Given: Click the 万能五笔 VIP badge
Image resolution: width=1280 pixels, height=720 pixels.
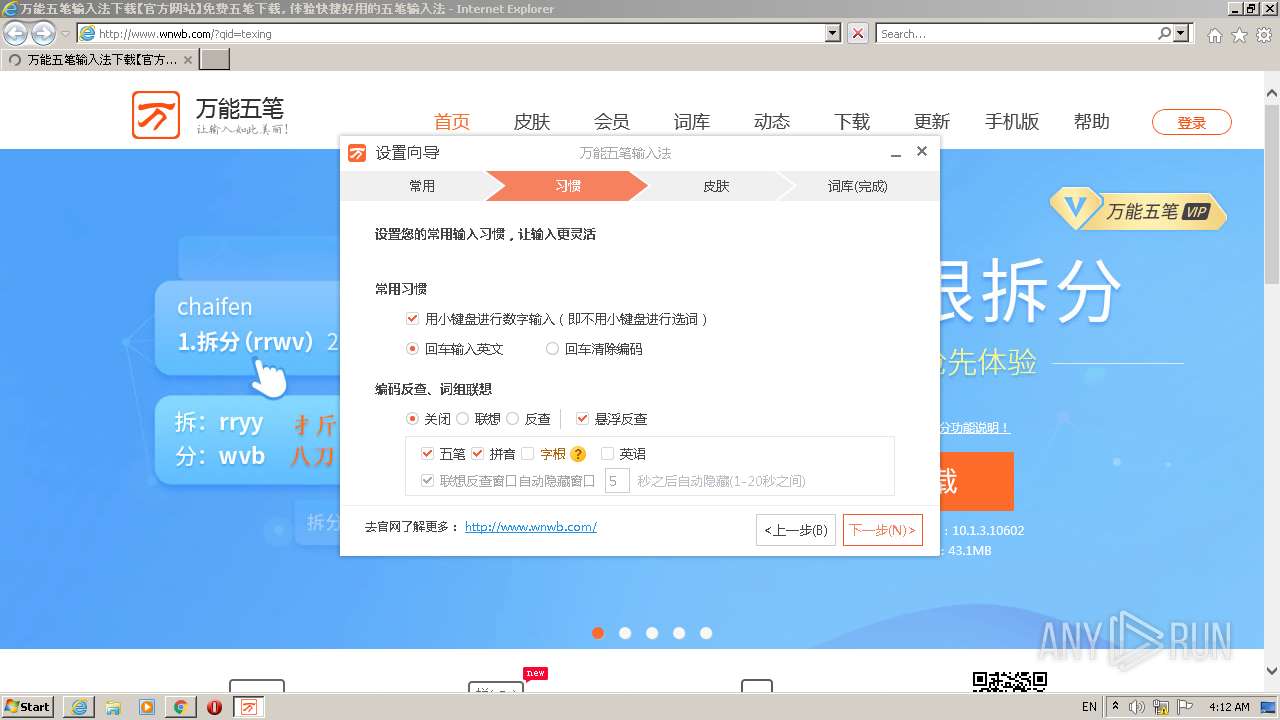Looking at the screenshot, I should click(1138, 210).
